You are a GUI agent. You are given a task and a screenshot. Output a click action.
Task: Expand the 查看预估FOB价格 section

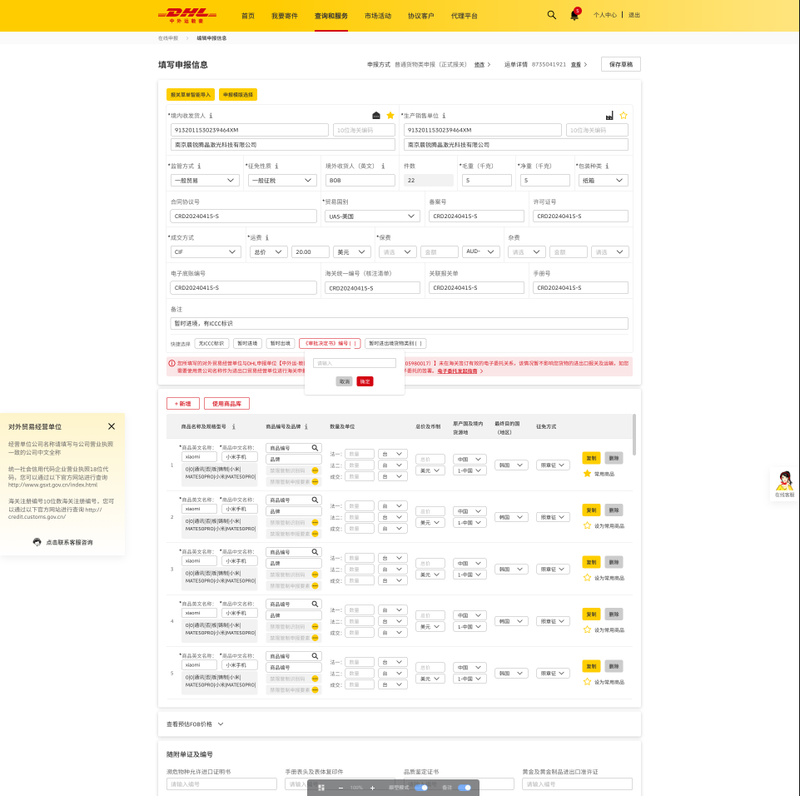coord(195,724)
